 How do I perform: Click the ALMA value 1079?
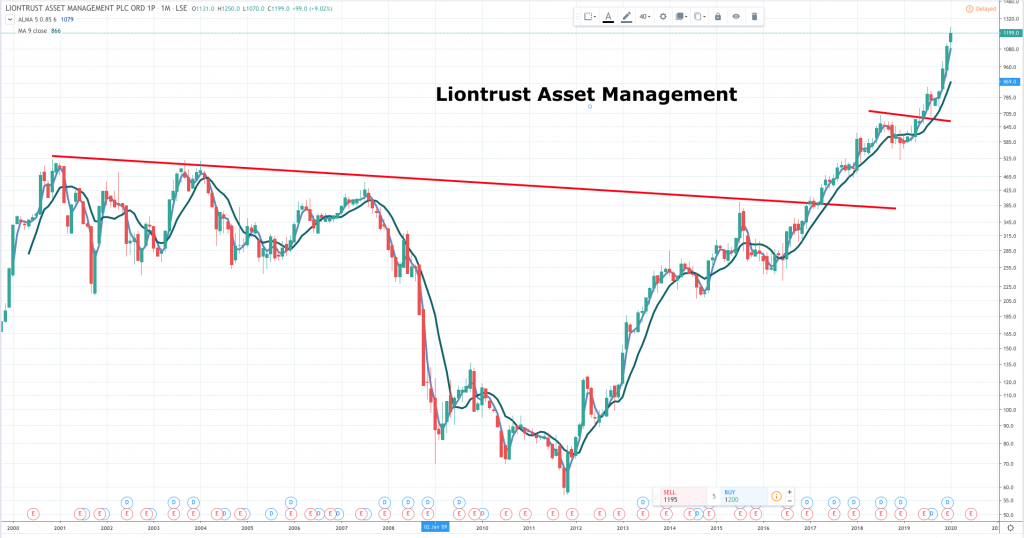click(67, 20)
